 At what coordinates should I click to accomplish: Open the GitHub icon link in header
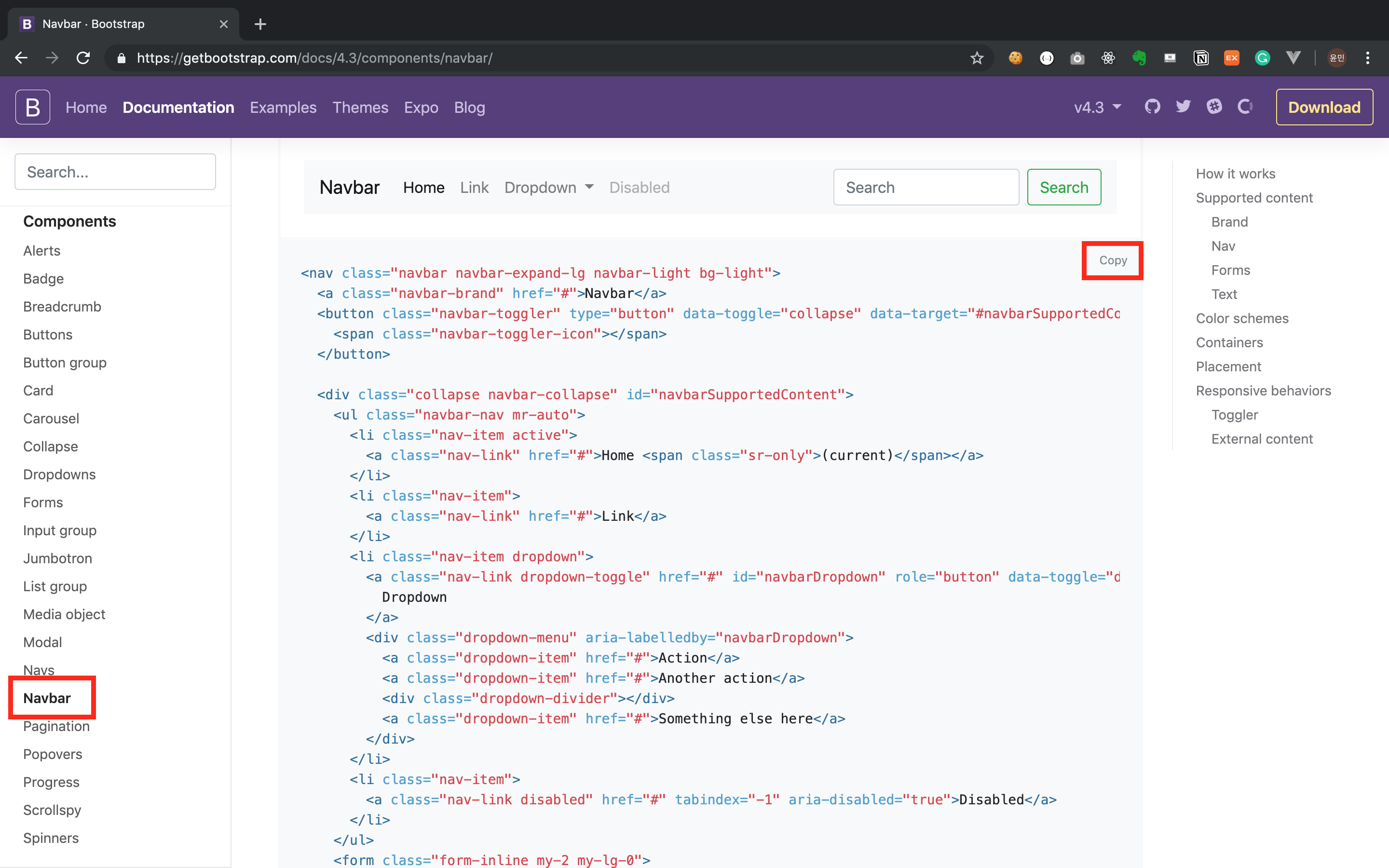tap(1152, 107)
